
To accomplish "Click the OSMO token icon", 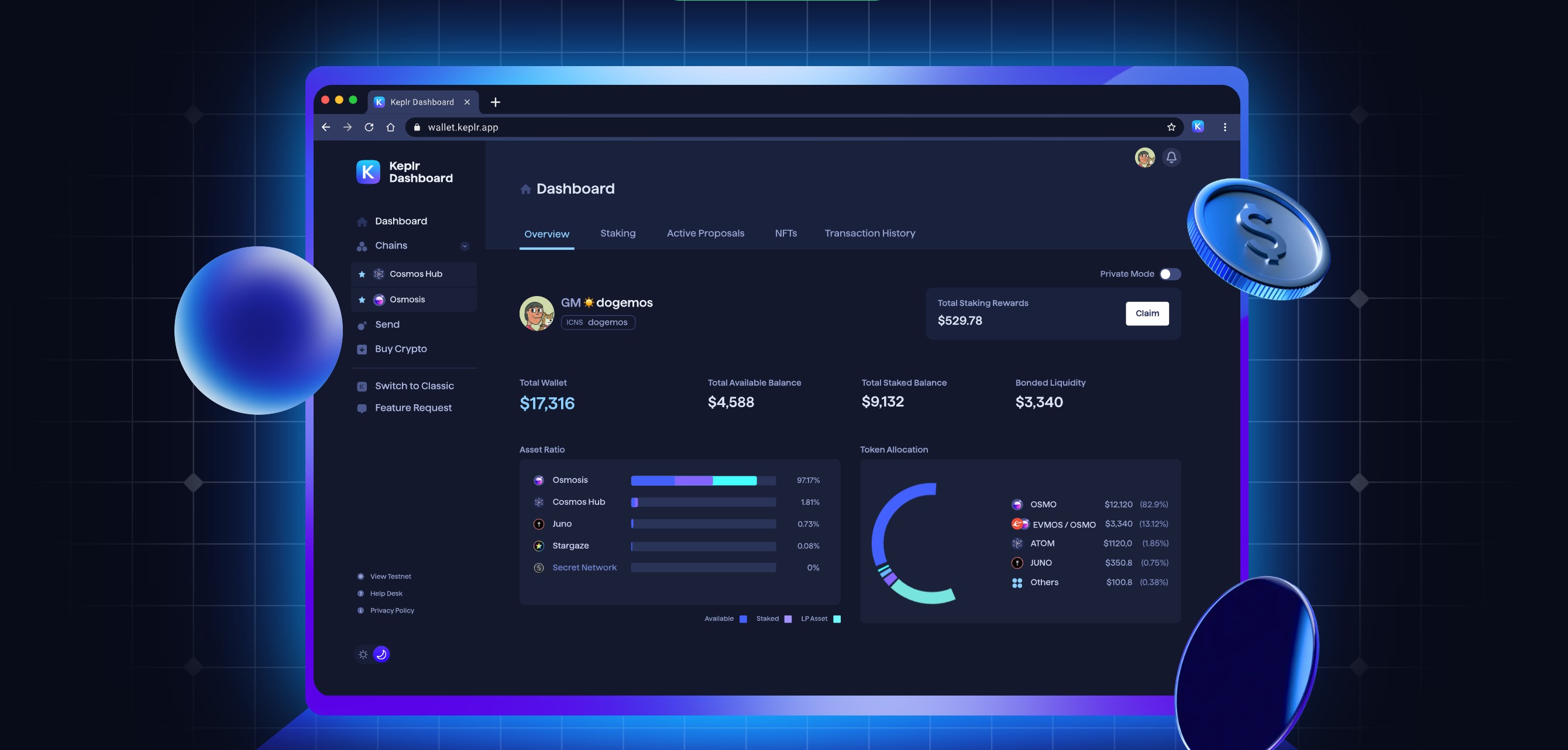I will (x=1017, y=505).
